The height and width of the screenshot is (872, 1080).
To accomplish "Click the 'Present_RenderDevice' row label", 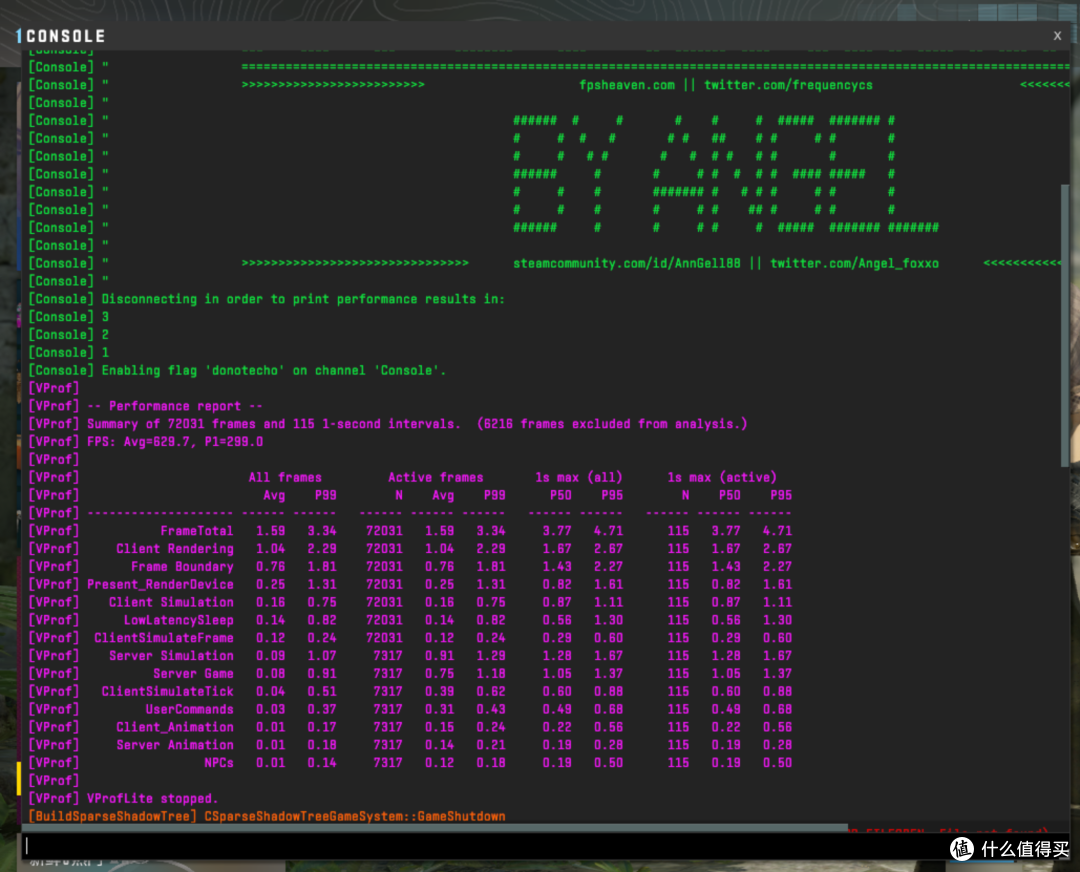I will point(160,585).
